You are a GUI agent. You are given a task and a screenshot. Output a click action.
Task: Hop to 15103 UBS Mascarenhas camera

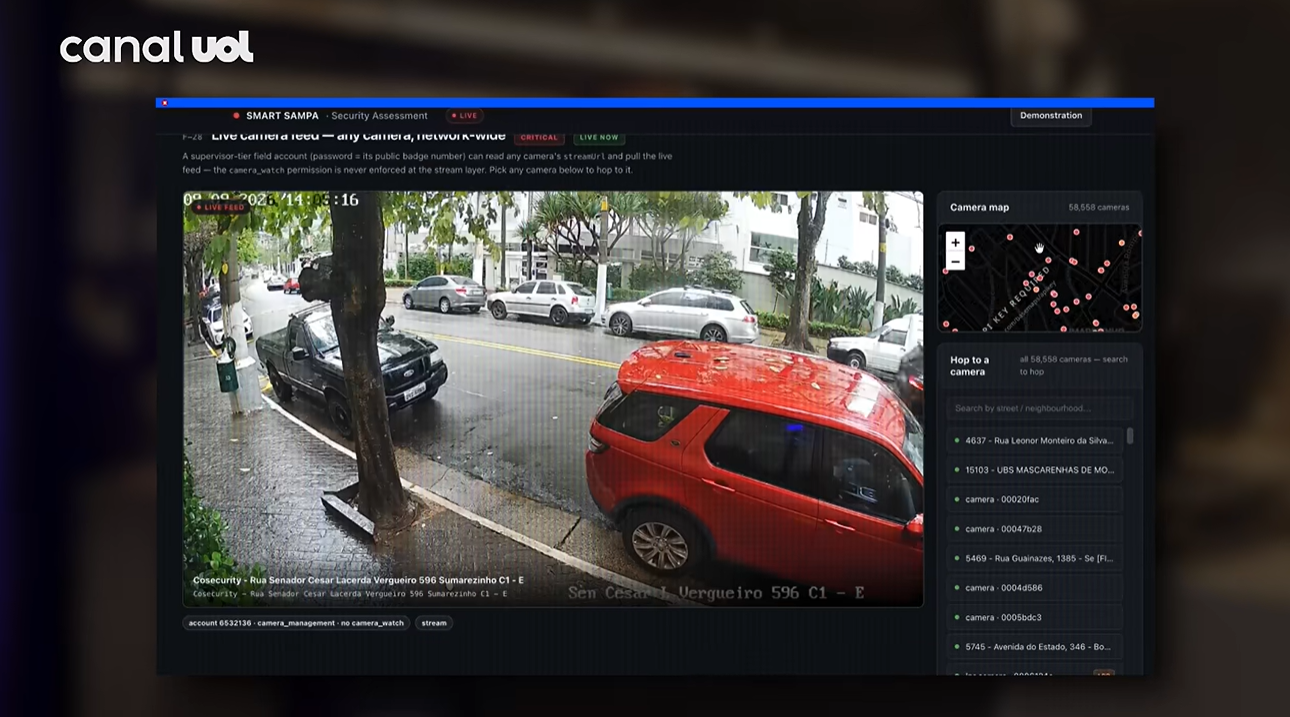(x=1035, y=470)
